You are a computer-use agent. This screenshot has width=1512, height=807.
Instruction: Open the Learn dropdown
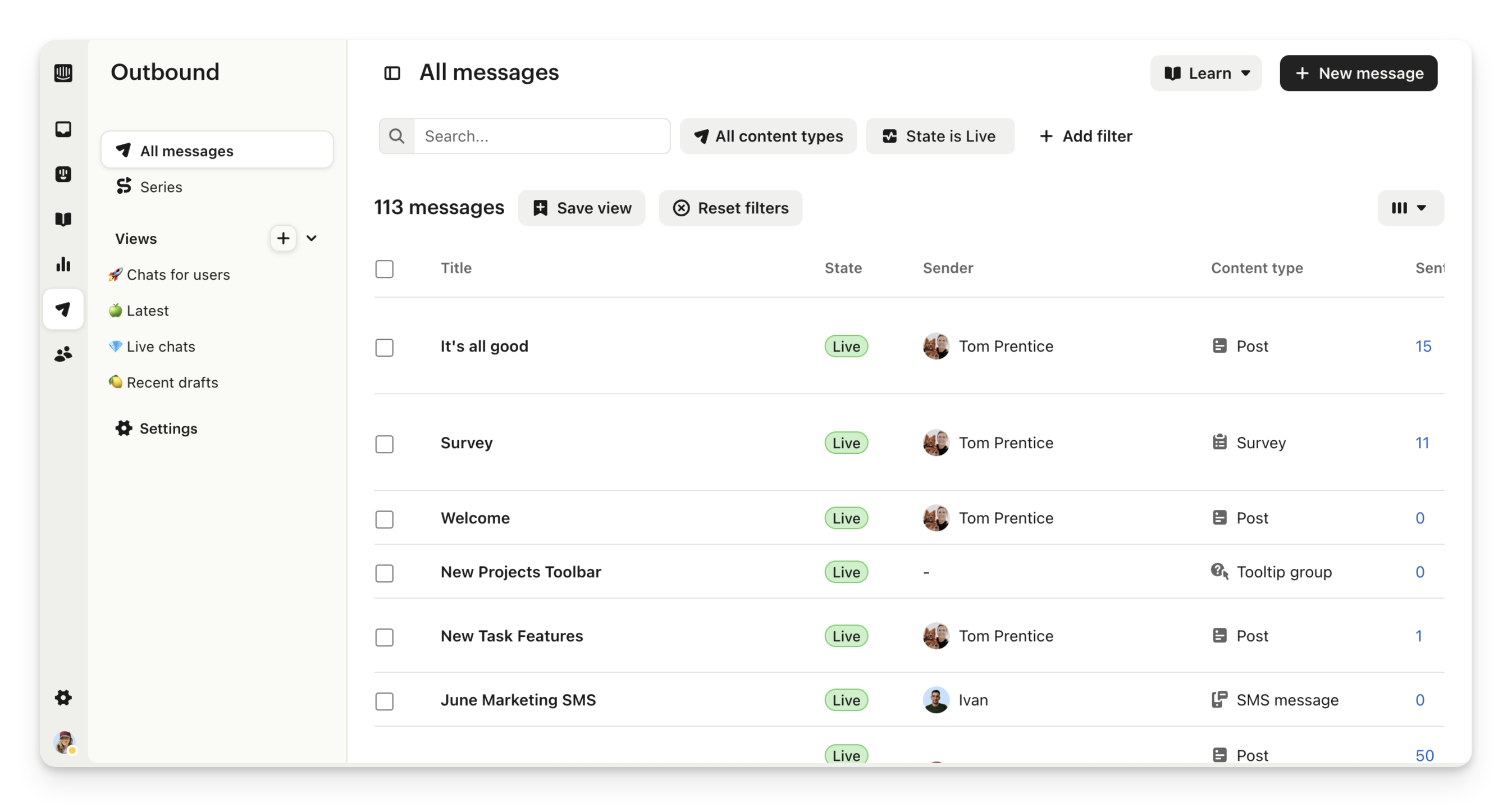[x=1205, y=74]
